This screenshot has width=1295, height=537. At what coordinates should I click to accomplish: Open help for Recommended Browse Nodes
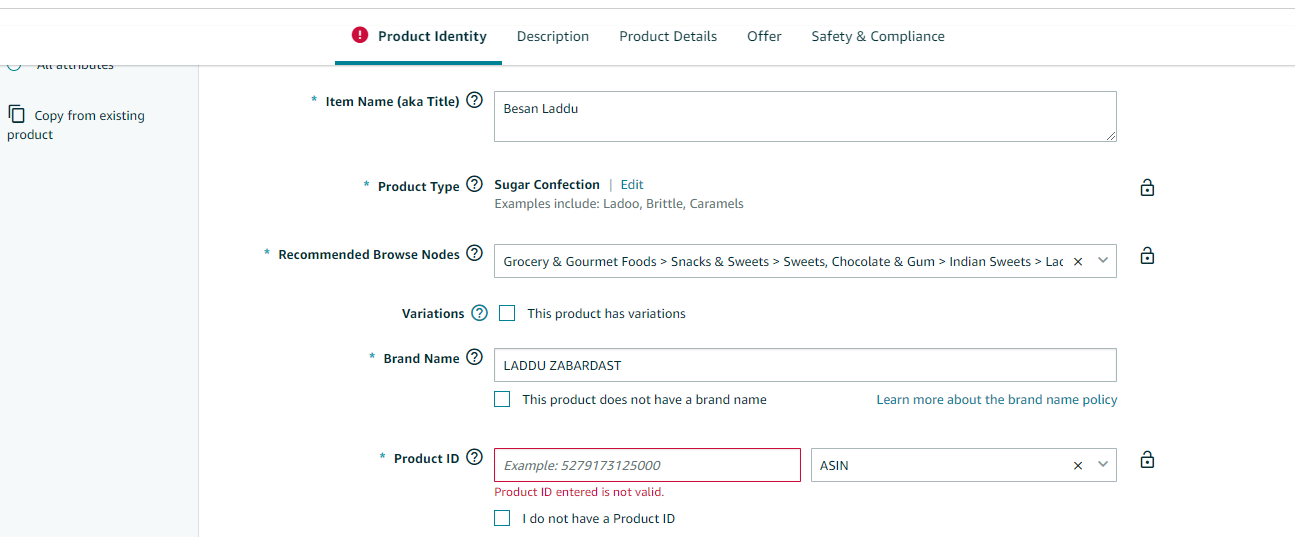coord(475,254)
